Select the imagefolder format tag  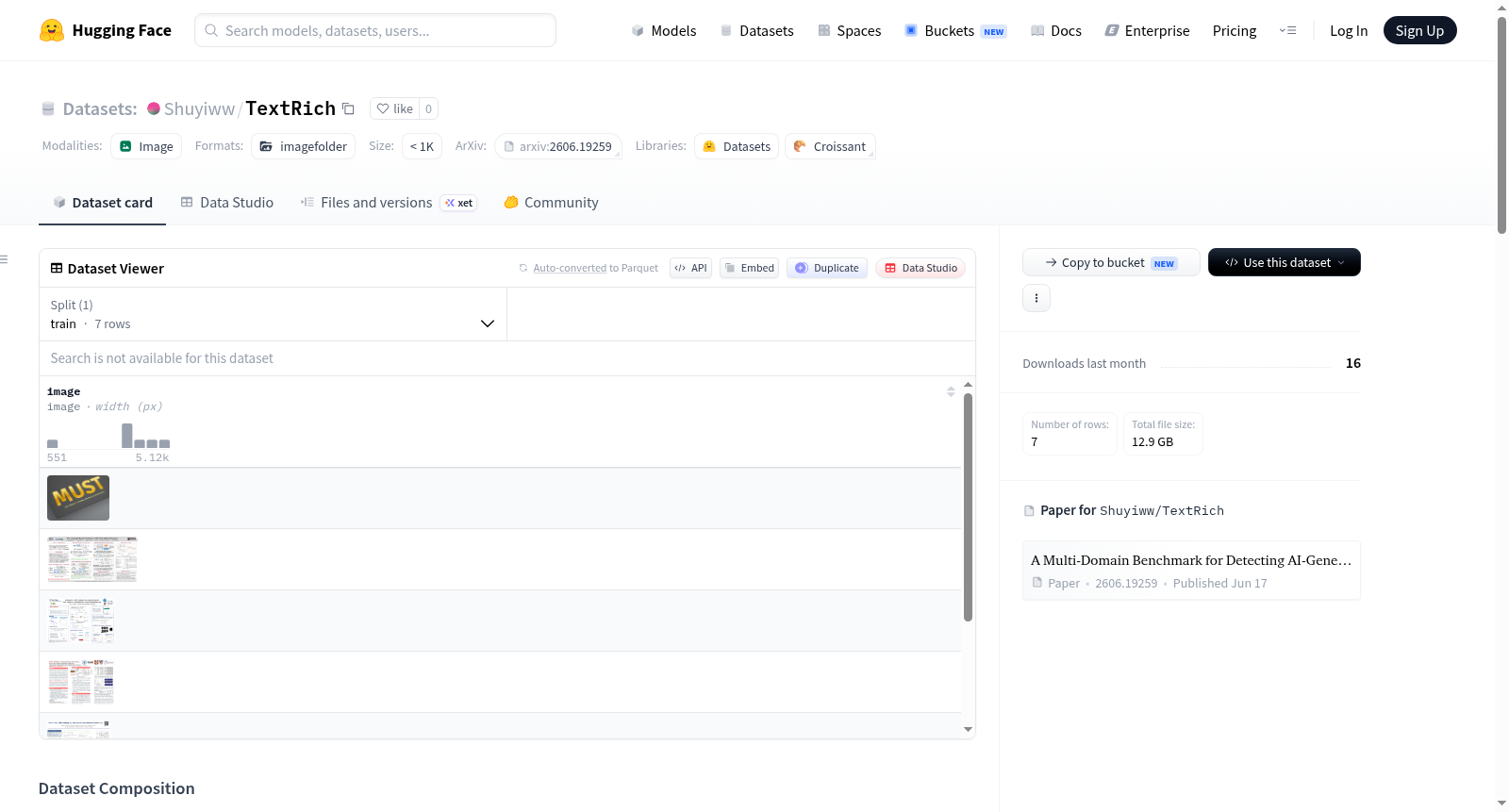(x=303, y=146)
